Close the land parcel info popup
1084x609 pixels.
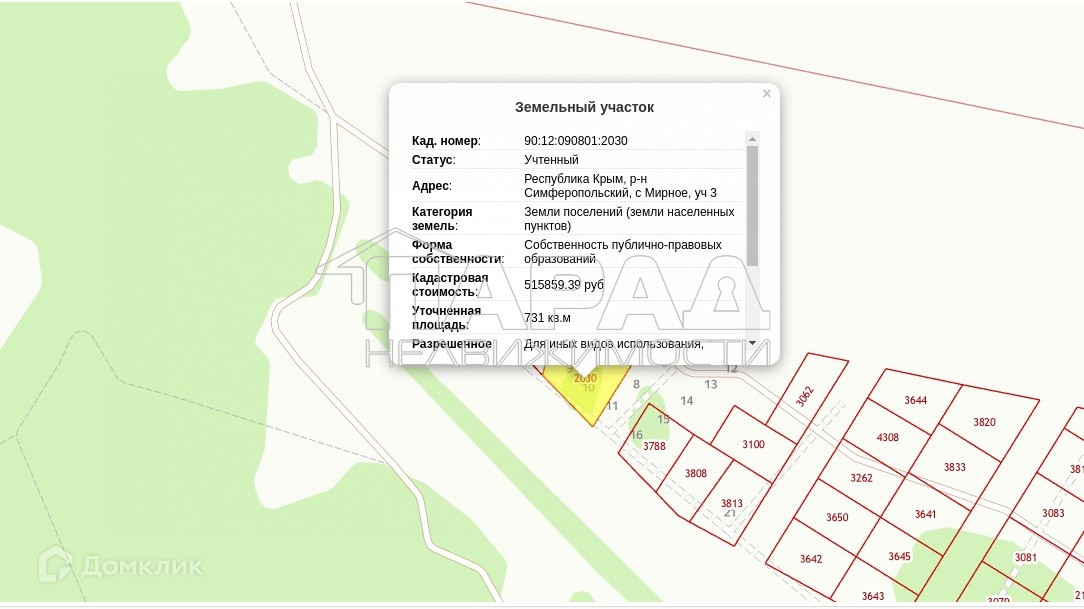(x=767, y=93)
